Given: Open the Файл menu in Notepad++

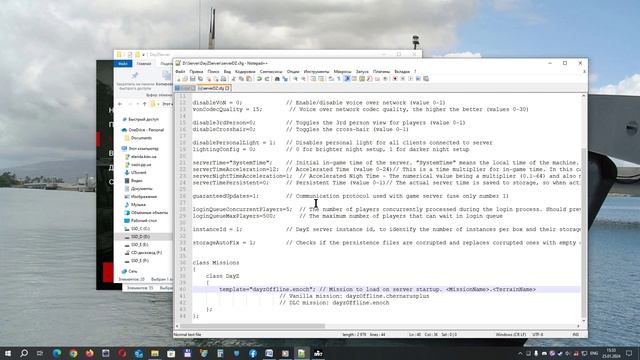Looking at the screenshot, I should pyautogui.click(x=180, y=71).
